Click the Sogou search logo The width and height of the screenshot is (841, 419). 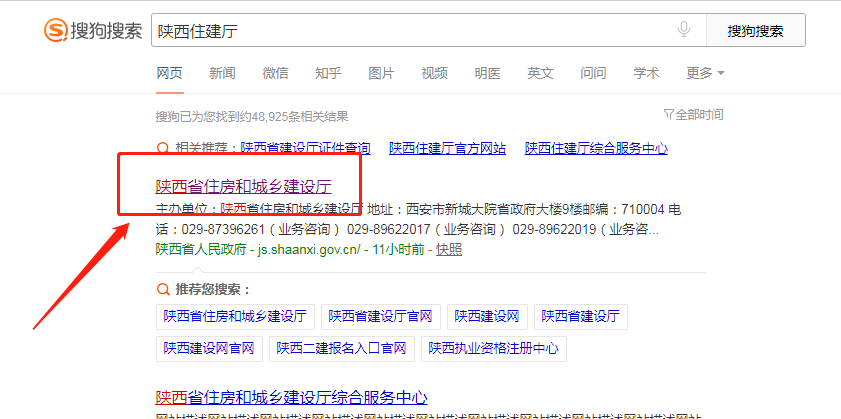point(93,31)
